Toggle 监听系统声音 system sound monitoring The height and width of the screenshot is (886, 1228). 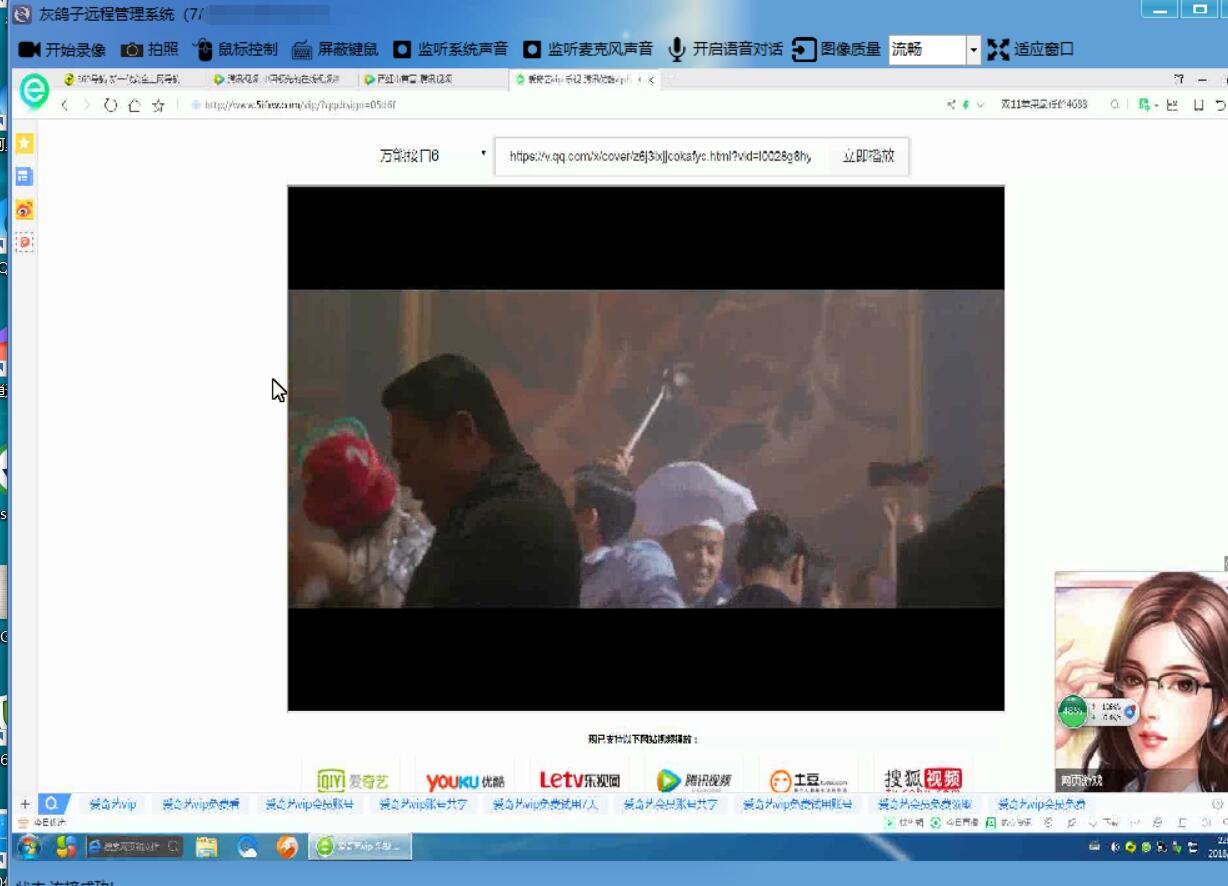(450, 49)
